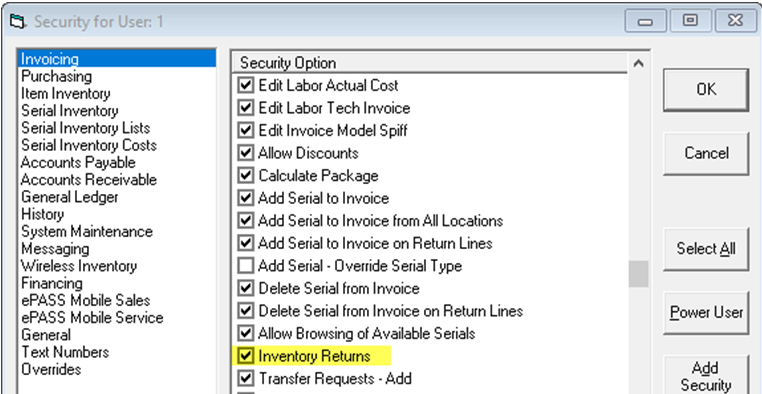Uncheck Edit Labor Actual Cost checkbox
This screenshot has height=394, width=762.
tap(246, 86)
